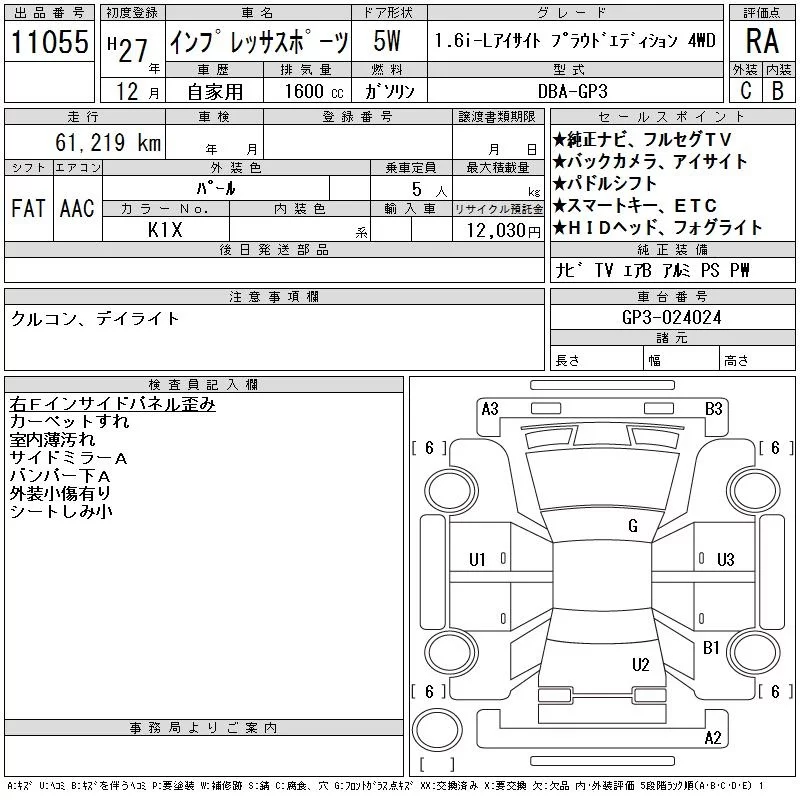This screenshot has height=800, width=800.
Task: Click sales point バックカメラ、アイサイト
Action: click(x=650, y=161)
